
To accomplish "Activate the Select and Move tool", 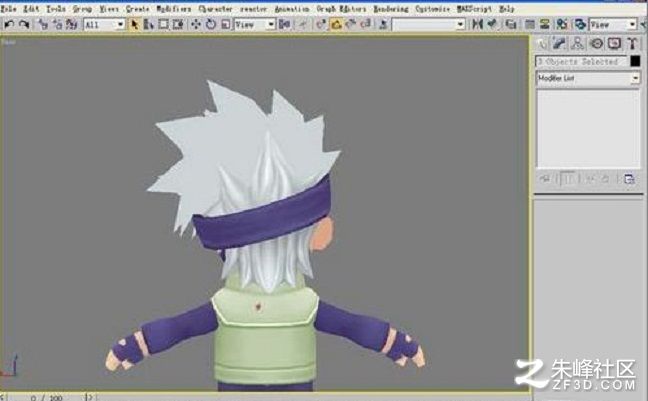I will tap(196, 25).
